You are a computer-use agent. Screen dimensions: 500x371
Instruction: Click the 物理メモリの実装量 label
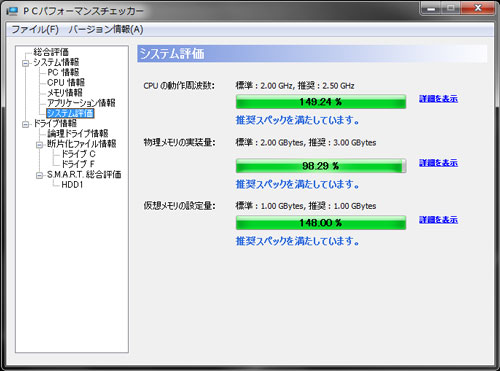[x=179, y=143]
